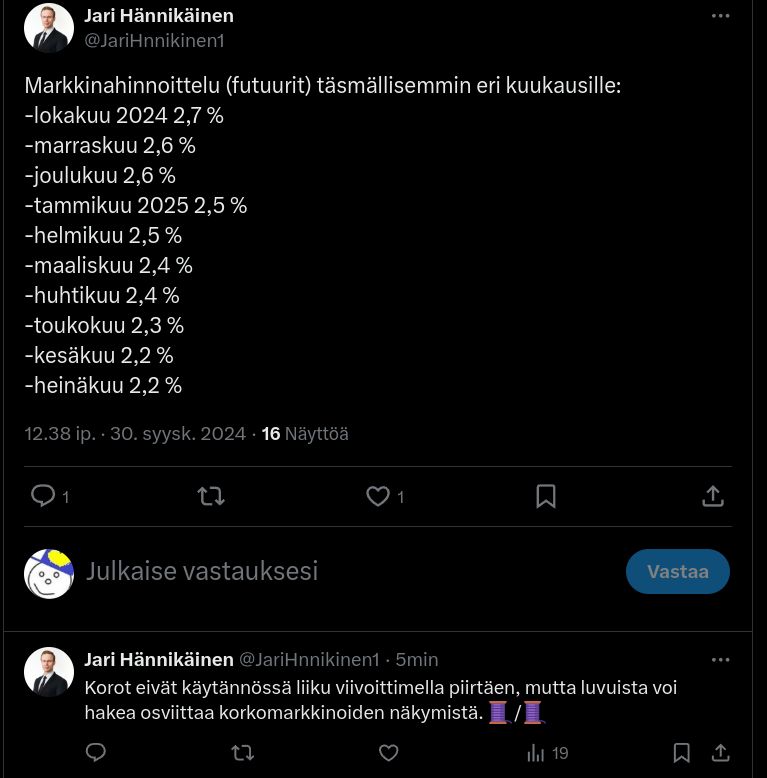Screen dimensions: 767x778
Task: Click the 12.38 ip. 30. syysk. 2024 timestamp
Action: [x=135, y=434]
